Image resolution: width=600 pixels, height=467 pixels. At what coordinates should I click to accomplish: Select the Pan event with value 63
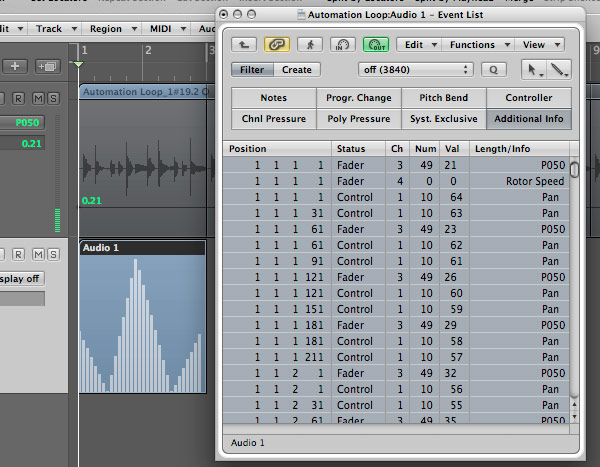(x=396, y=213)
